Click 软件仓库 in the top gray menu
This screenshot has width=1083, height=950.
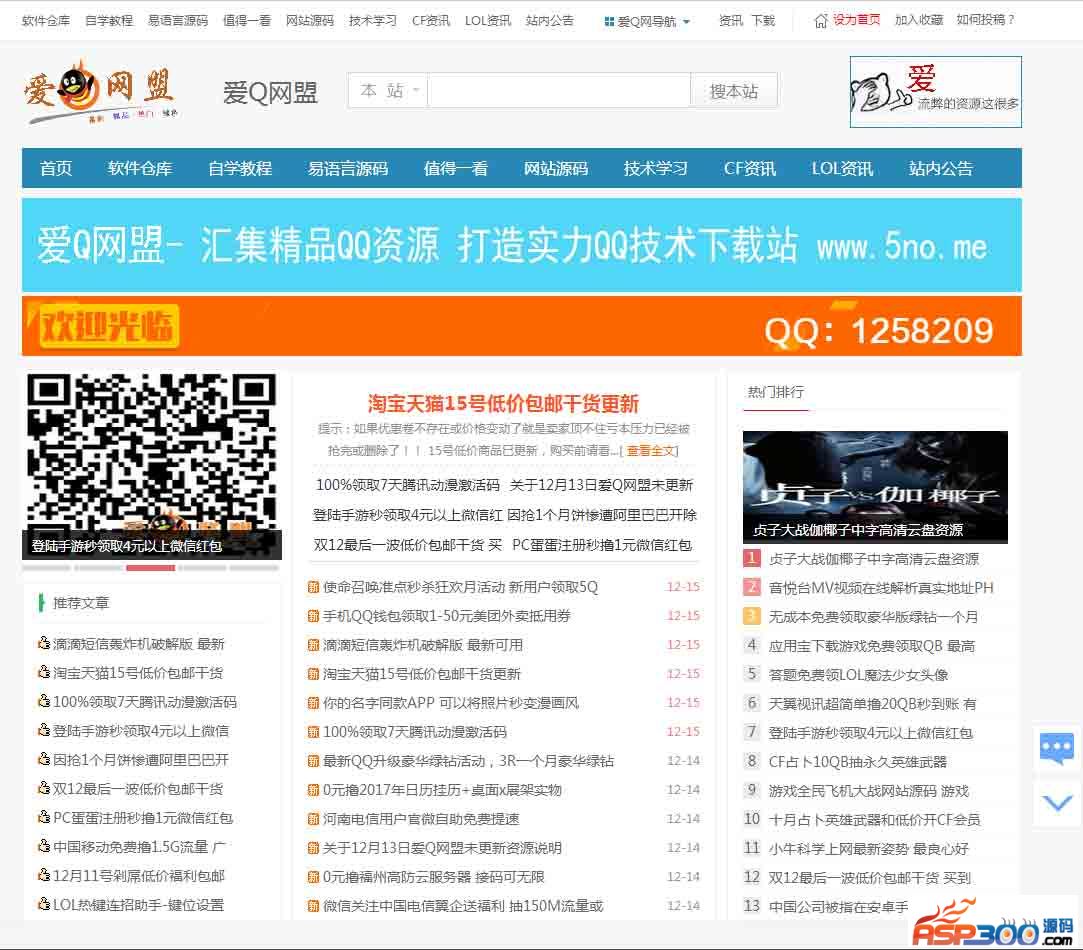point(46,21)
